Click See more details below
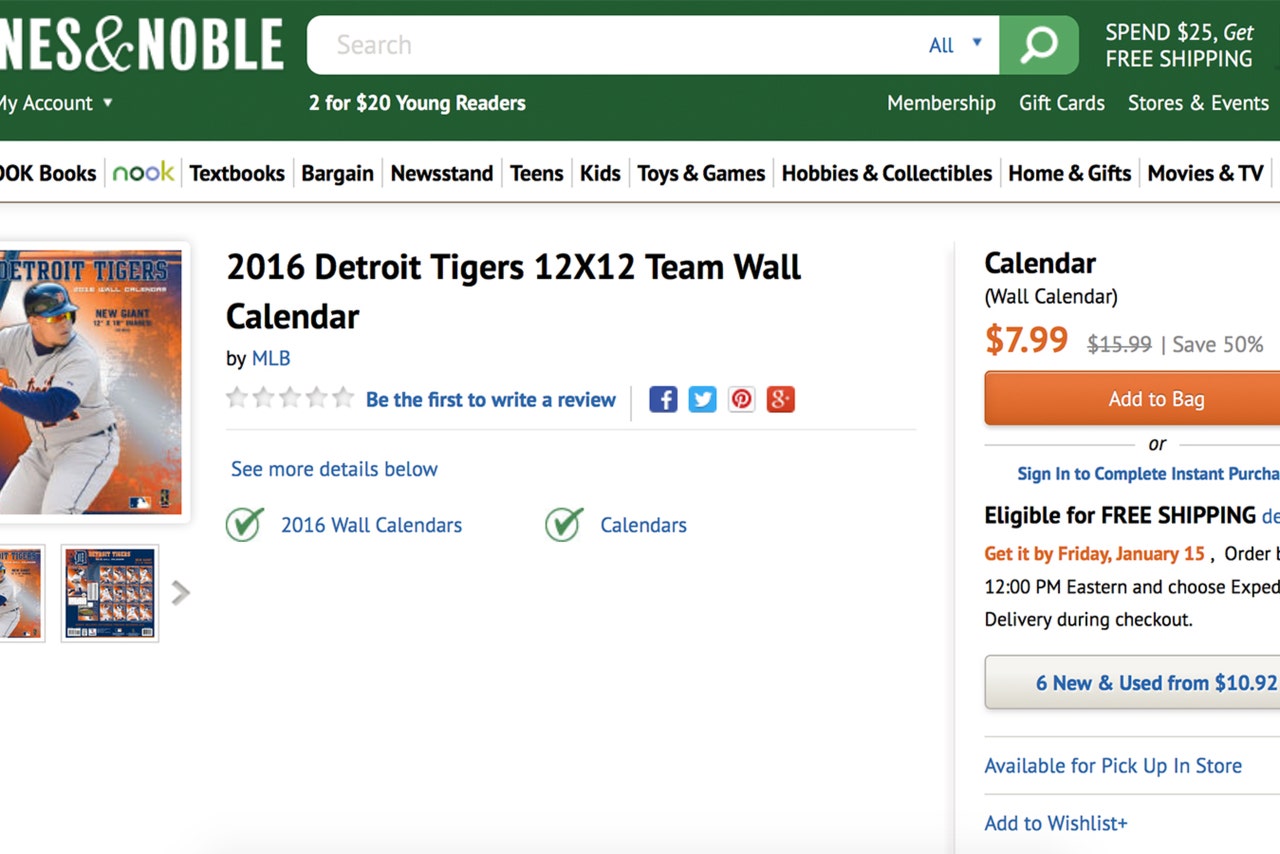 click(334, 469)
